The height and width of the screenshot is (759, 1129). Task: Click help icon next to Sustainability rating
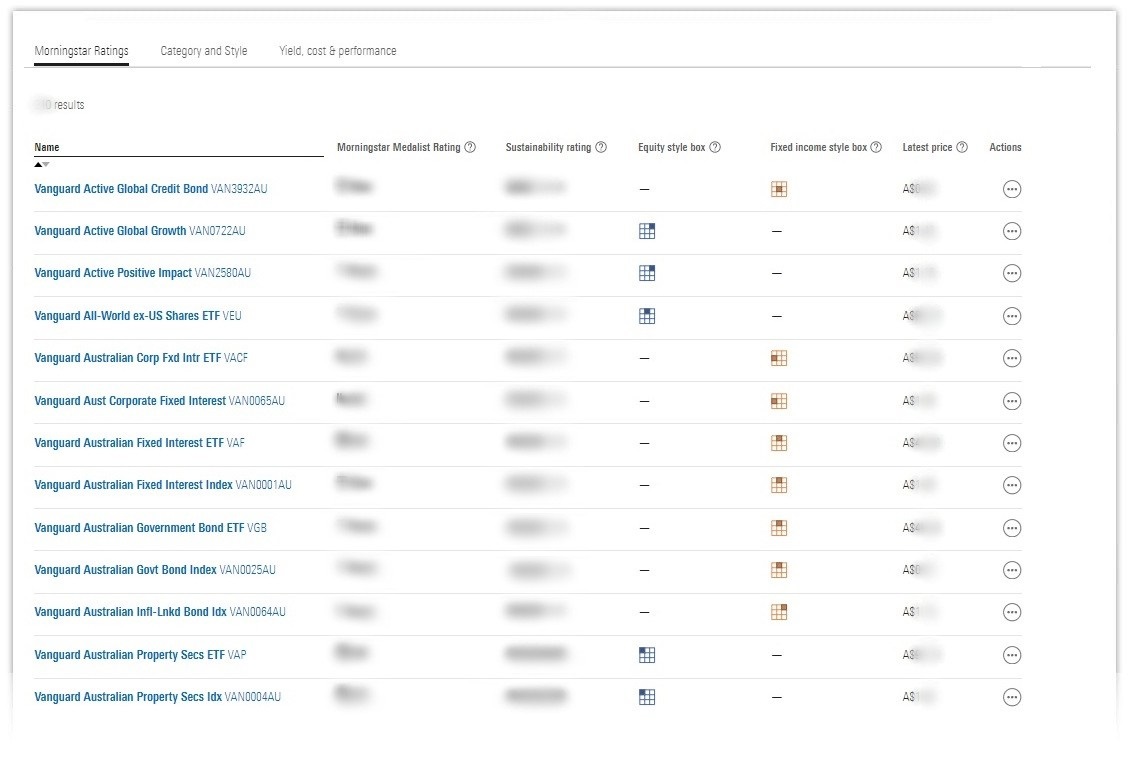click(x=601, y=148)
